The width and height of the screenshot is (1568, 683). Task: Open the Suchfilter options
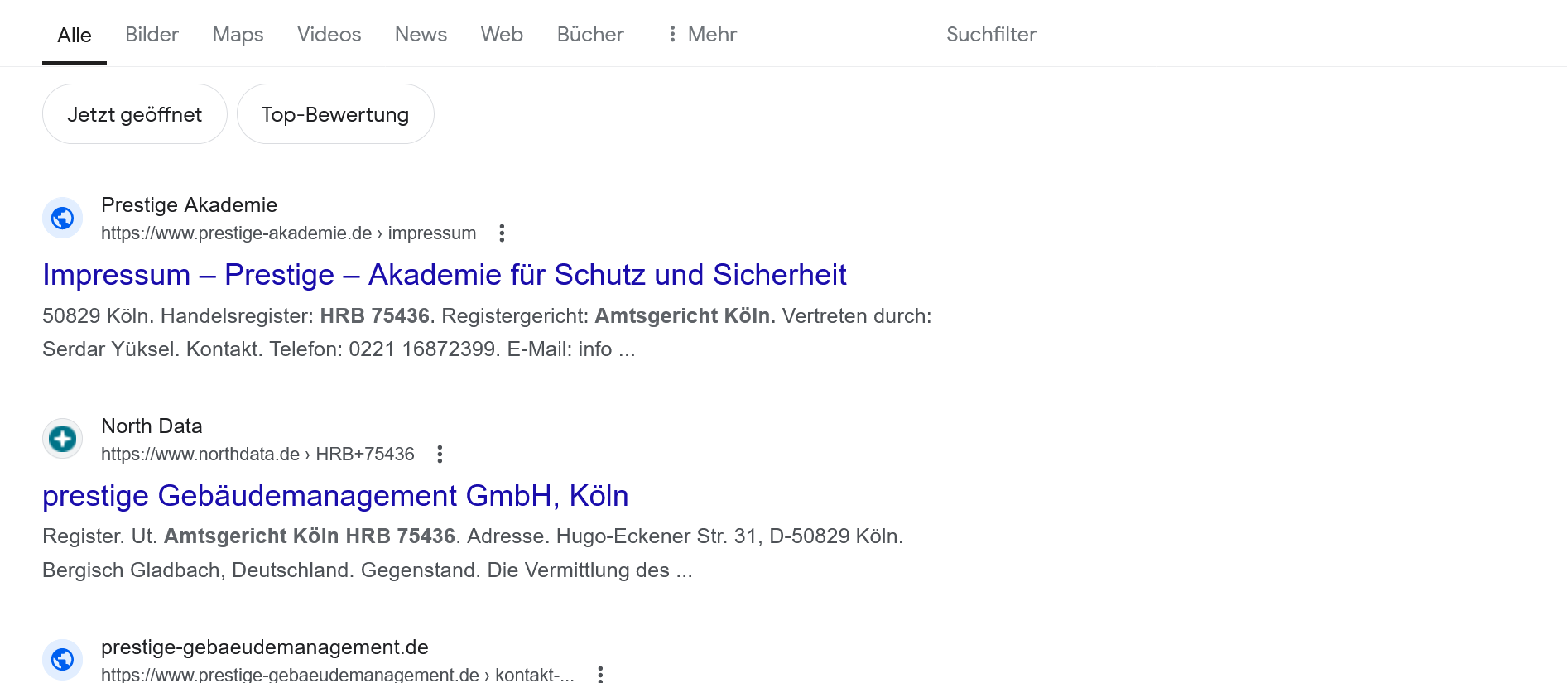990,35
